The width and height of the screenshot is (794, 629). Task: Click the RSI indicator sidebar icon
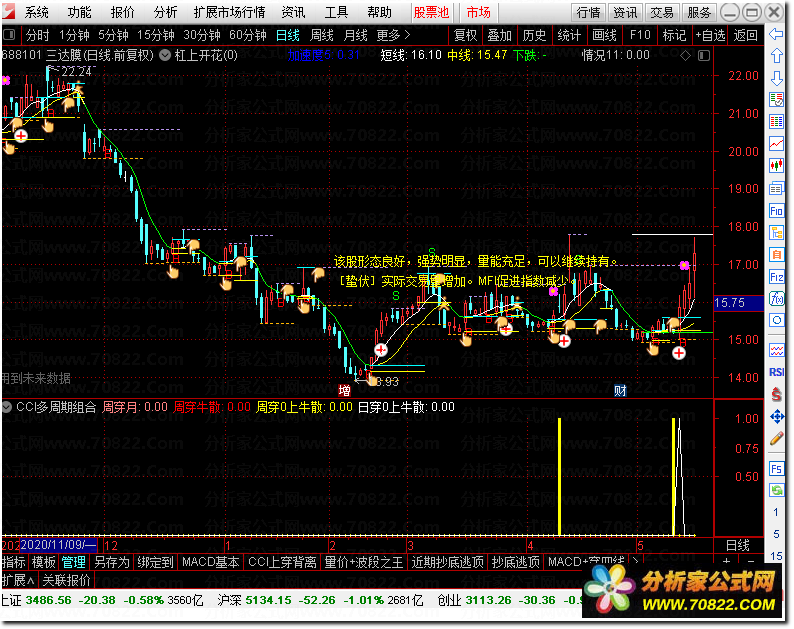(776, 372)
